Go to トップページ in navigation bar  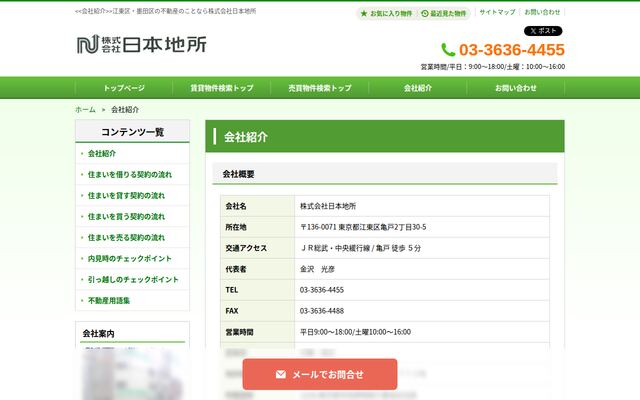point(124,88)
